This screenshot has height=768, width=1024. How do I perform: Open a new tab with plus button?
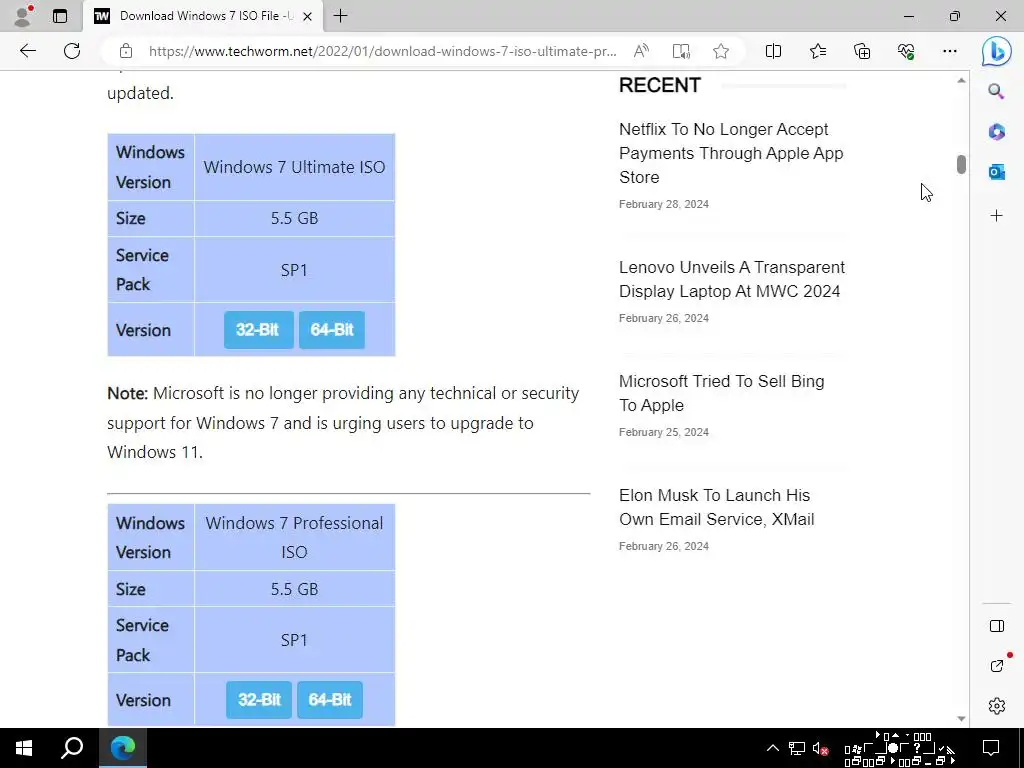pos(340,16)
